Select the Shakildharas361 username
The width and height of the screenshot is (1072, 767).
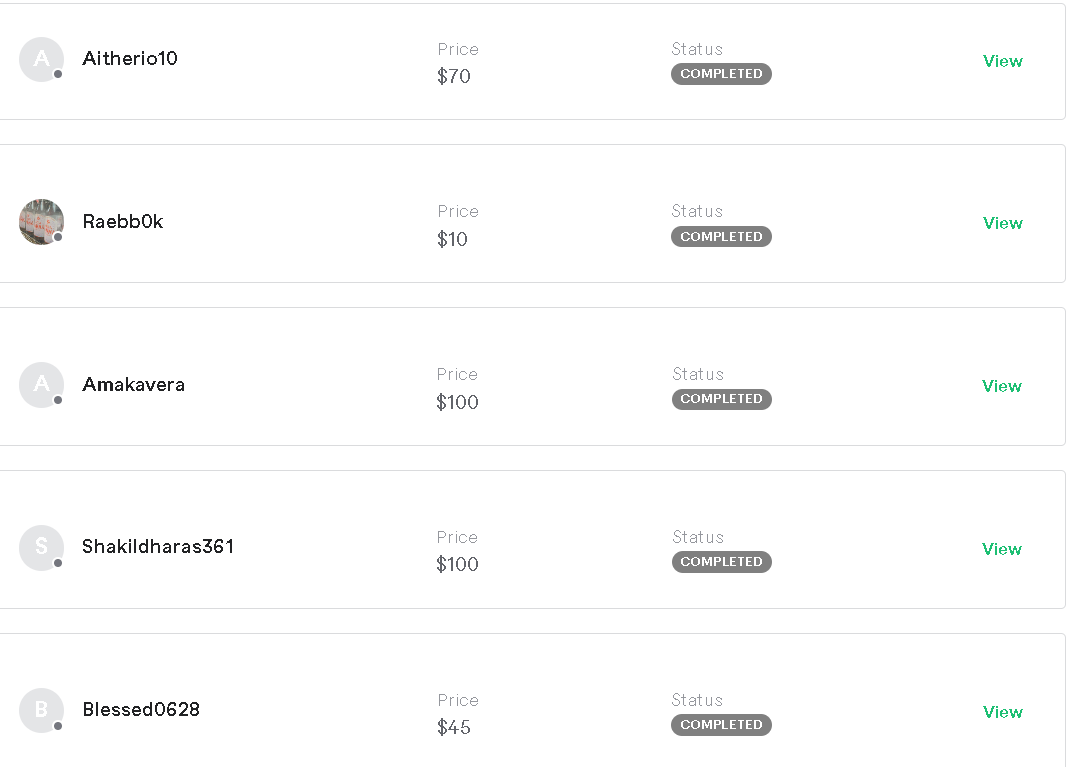click(x=158, y=547)
